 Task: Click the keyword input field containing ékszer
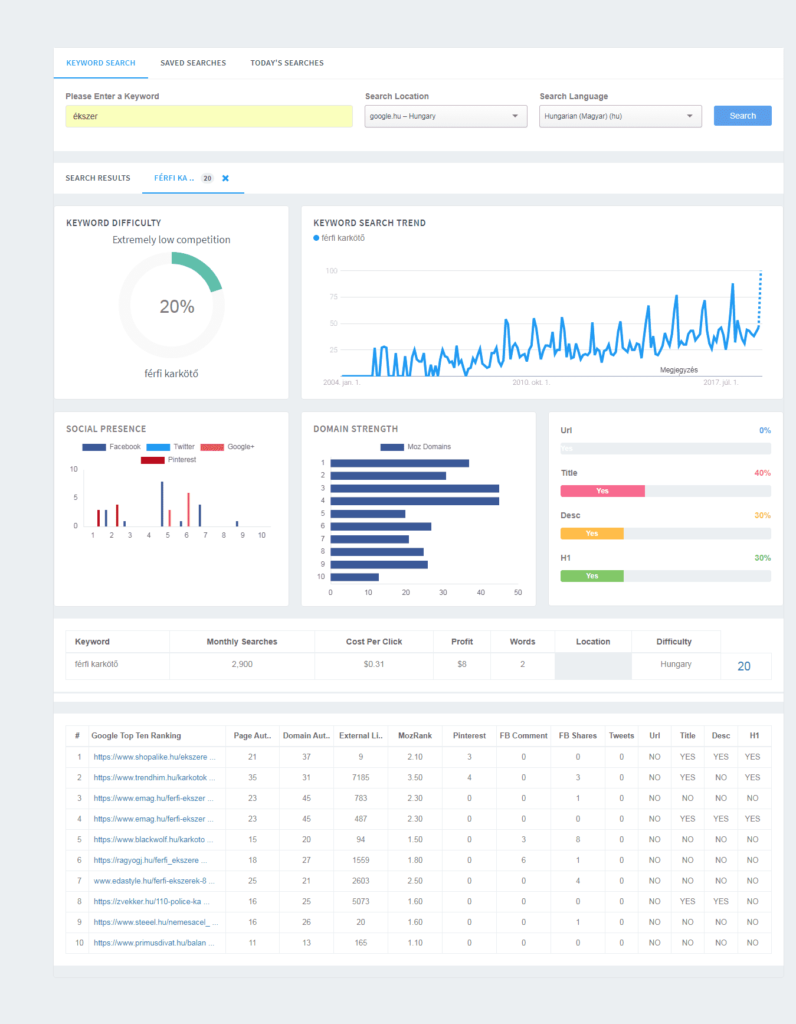coord(208,116)
